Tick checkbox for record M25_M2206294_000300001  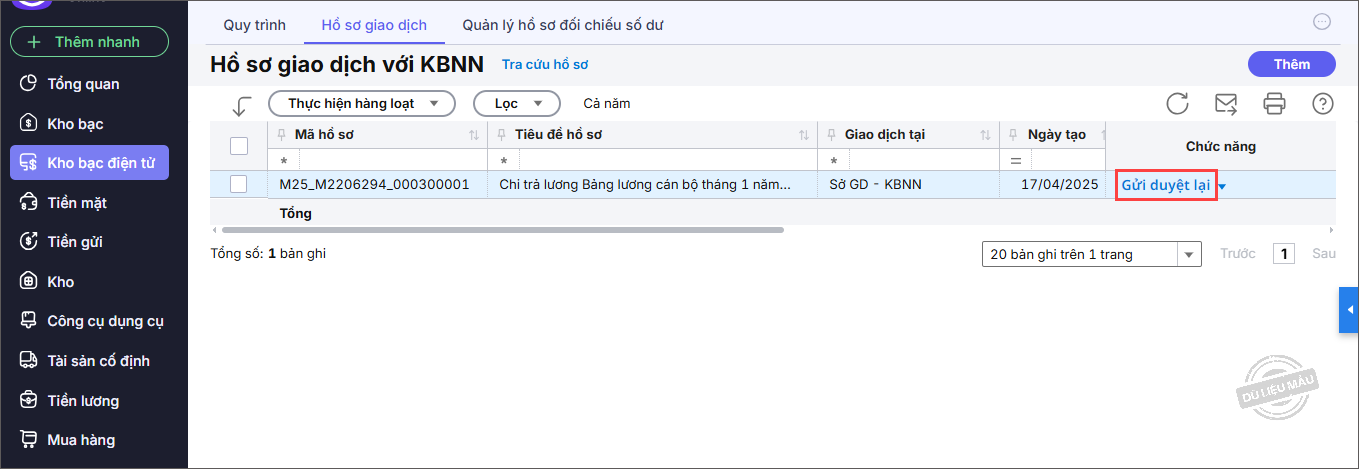pos(239,184)
